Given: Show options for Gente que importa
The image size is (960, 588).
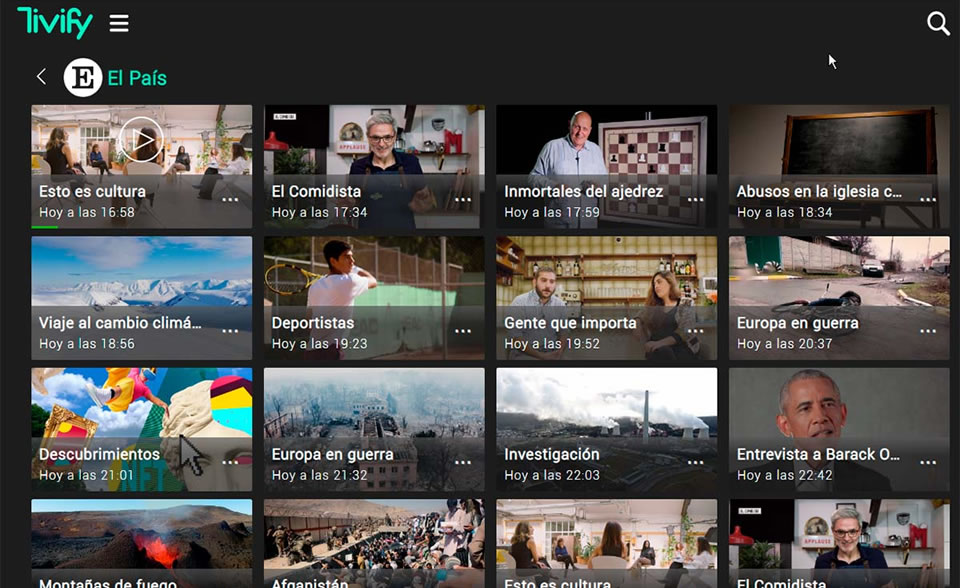Looking at the screenshot, I should [695, 331].
